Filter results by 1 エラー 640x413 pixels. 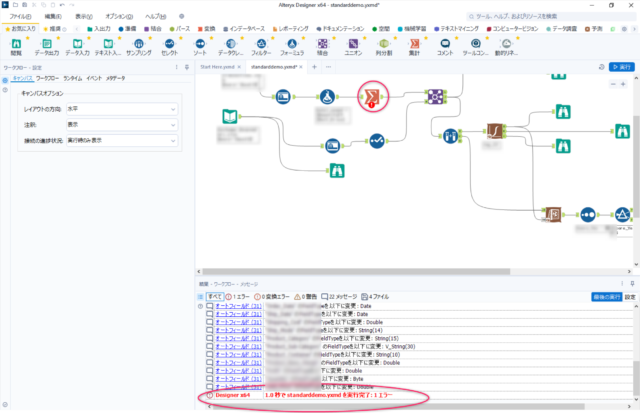[237, 297]
